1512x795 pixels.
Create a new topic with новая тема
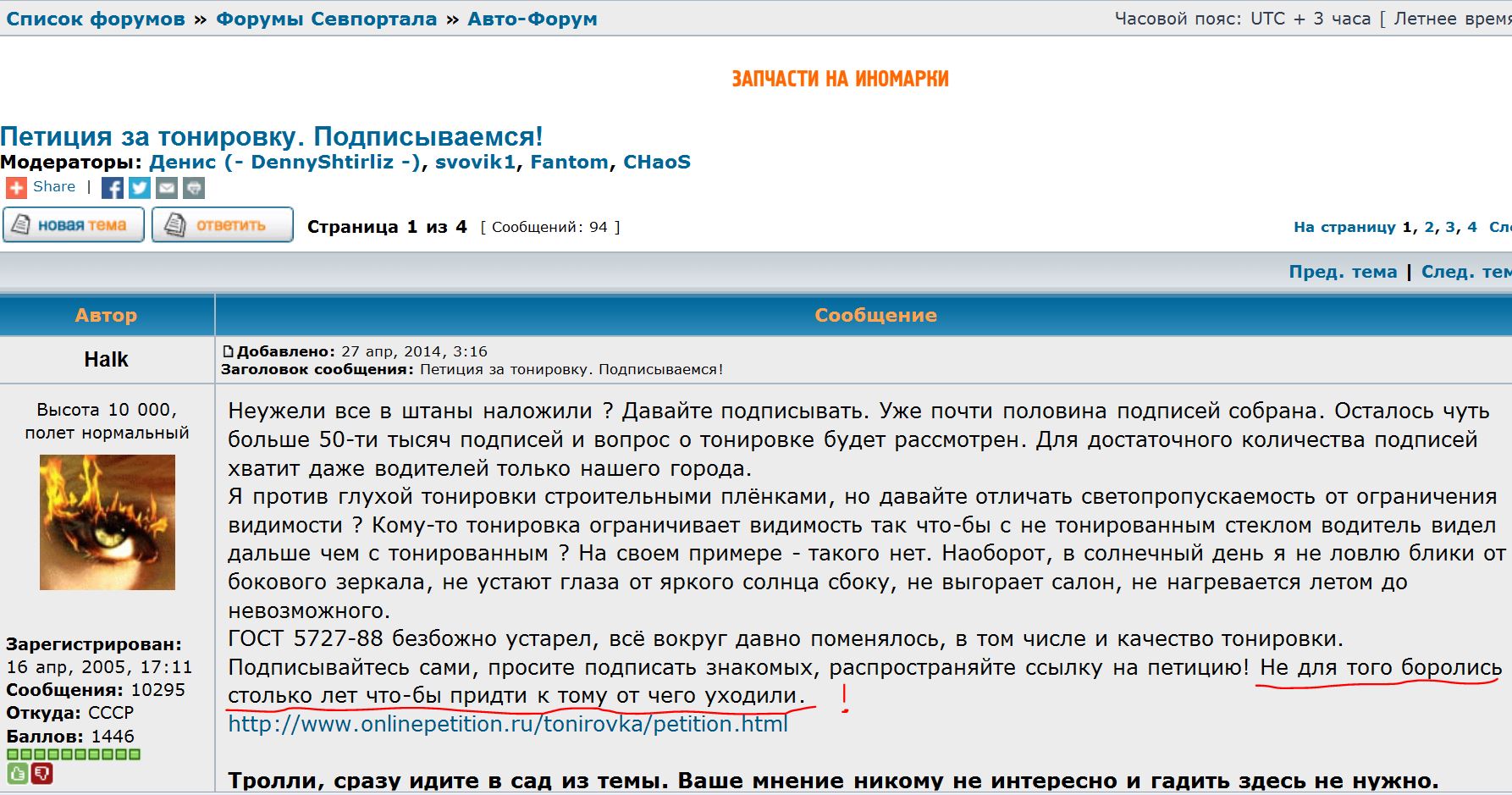(x=74, y=225)
